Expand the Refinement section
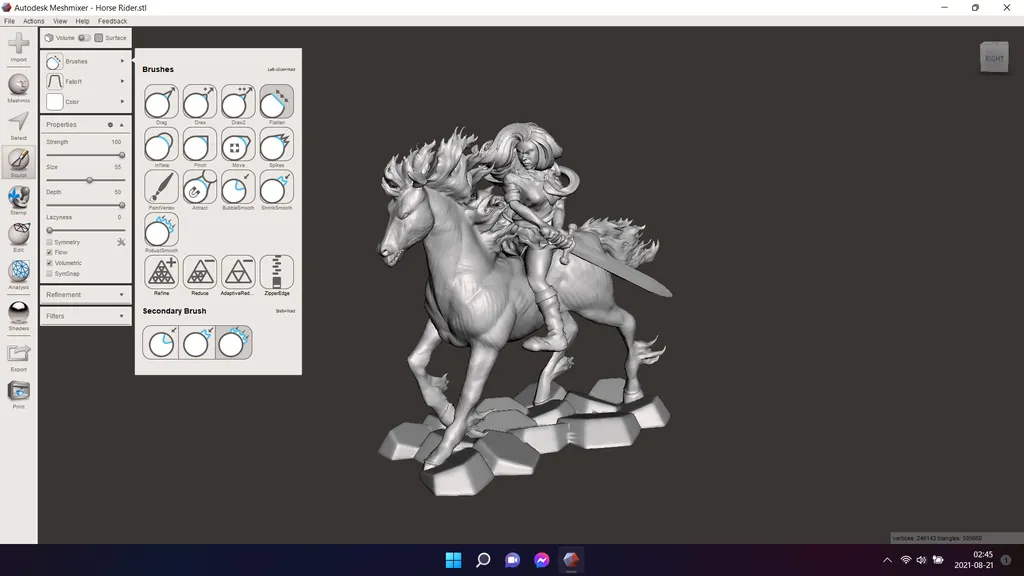This screenshot has height=576, width=1024. [85, 295]
